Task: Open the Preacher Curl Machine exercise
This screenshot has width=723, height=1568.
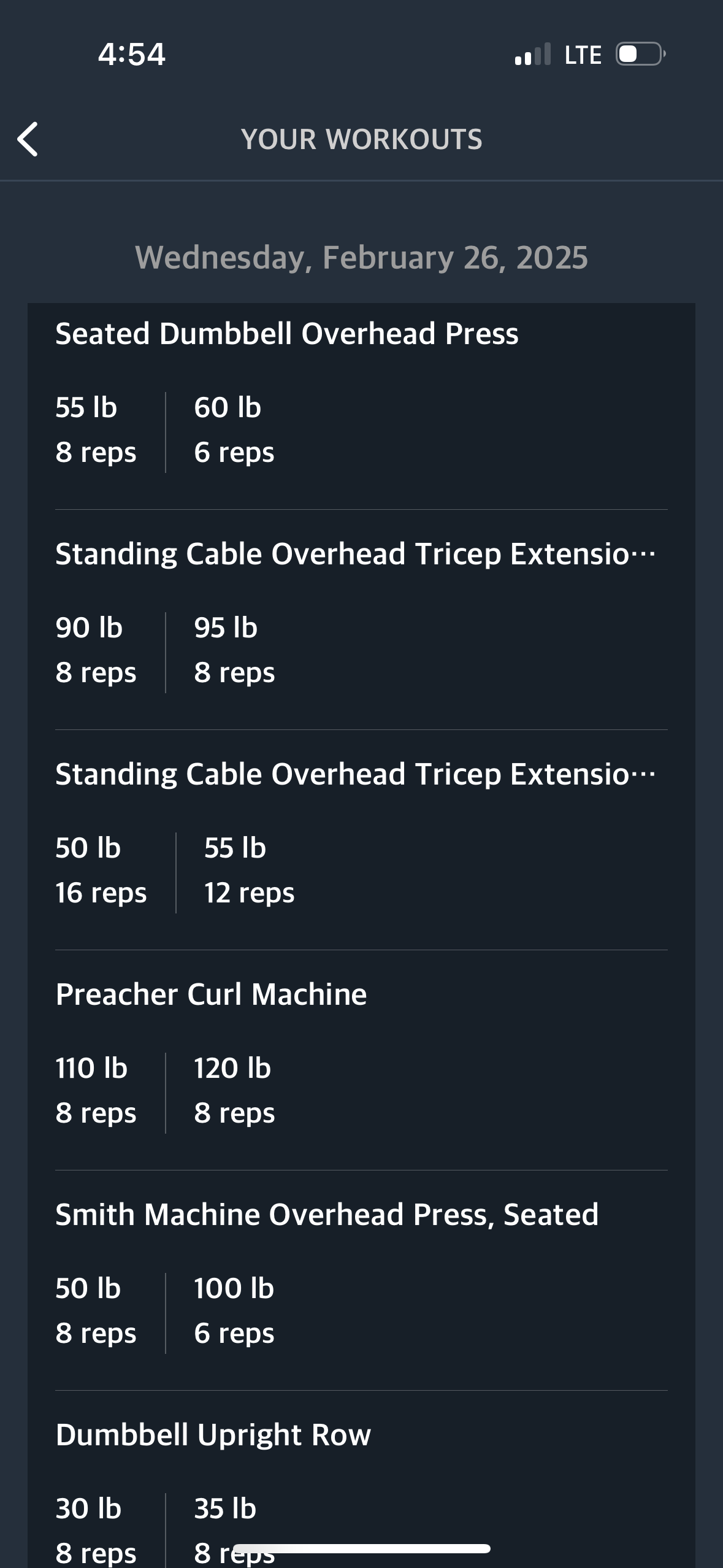Action: [211, 994]
